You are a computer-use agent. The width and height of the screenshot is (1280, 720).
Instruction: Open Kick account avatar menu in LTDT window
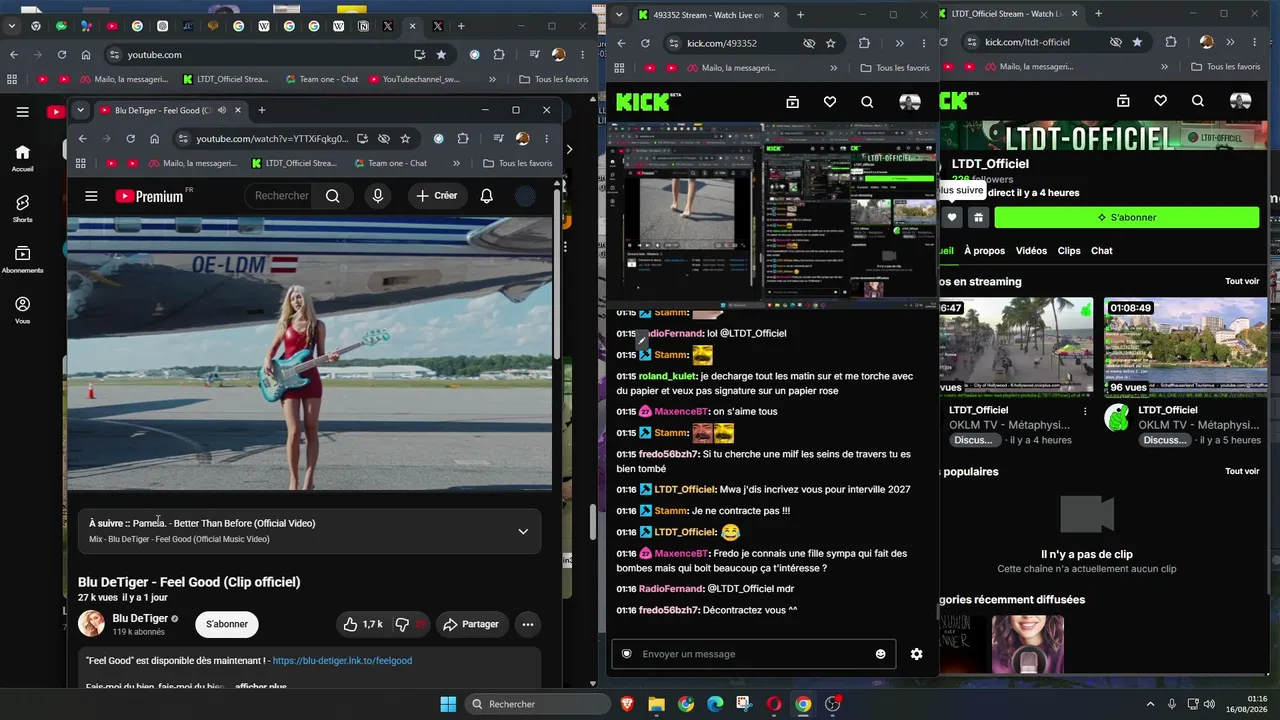click(1240, 101)
